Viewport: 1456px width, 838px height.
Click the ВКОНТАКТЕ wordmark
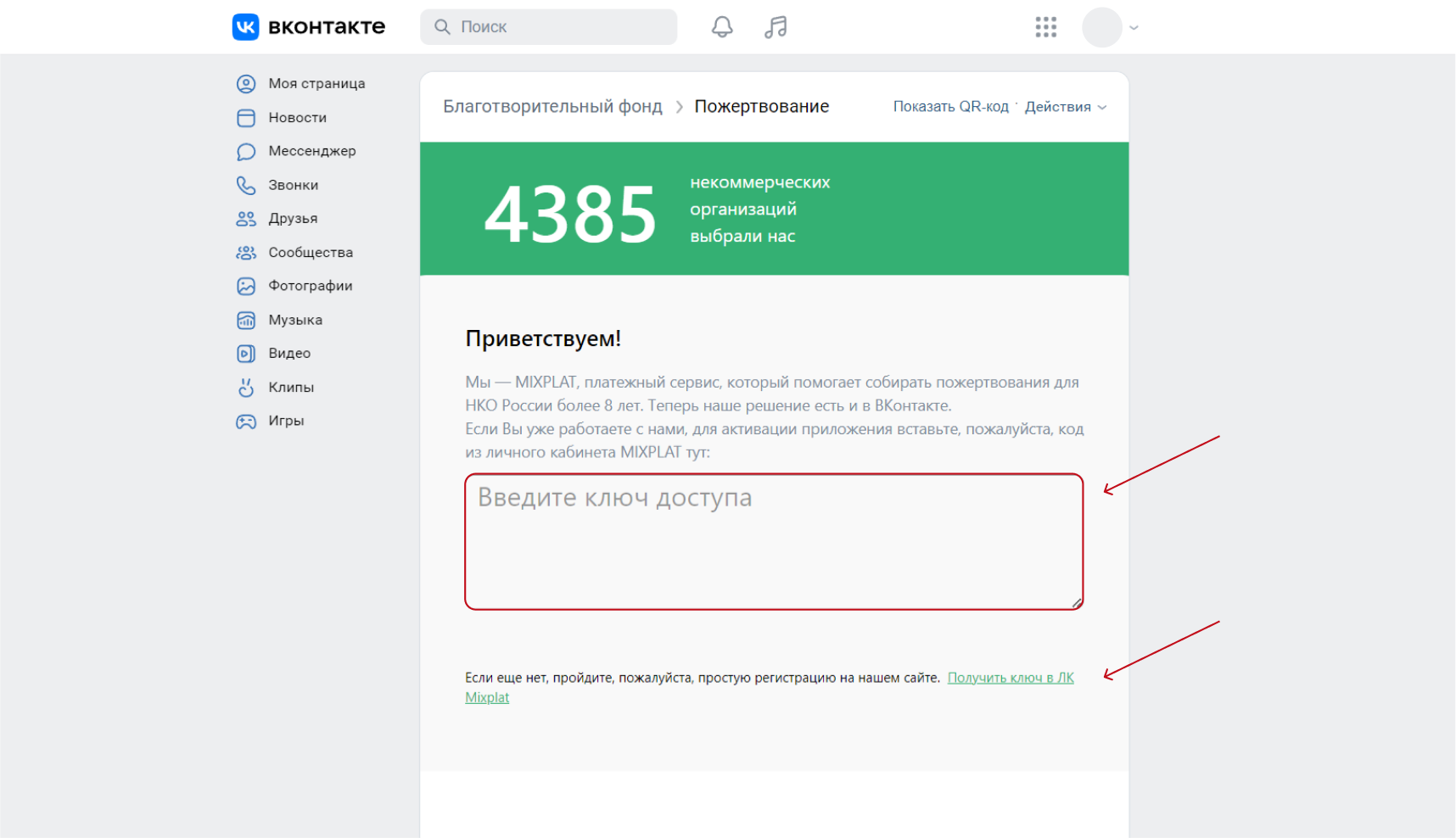(x=327, y=27)
